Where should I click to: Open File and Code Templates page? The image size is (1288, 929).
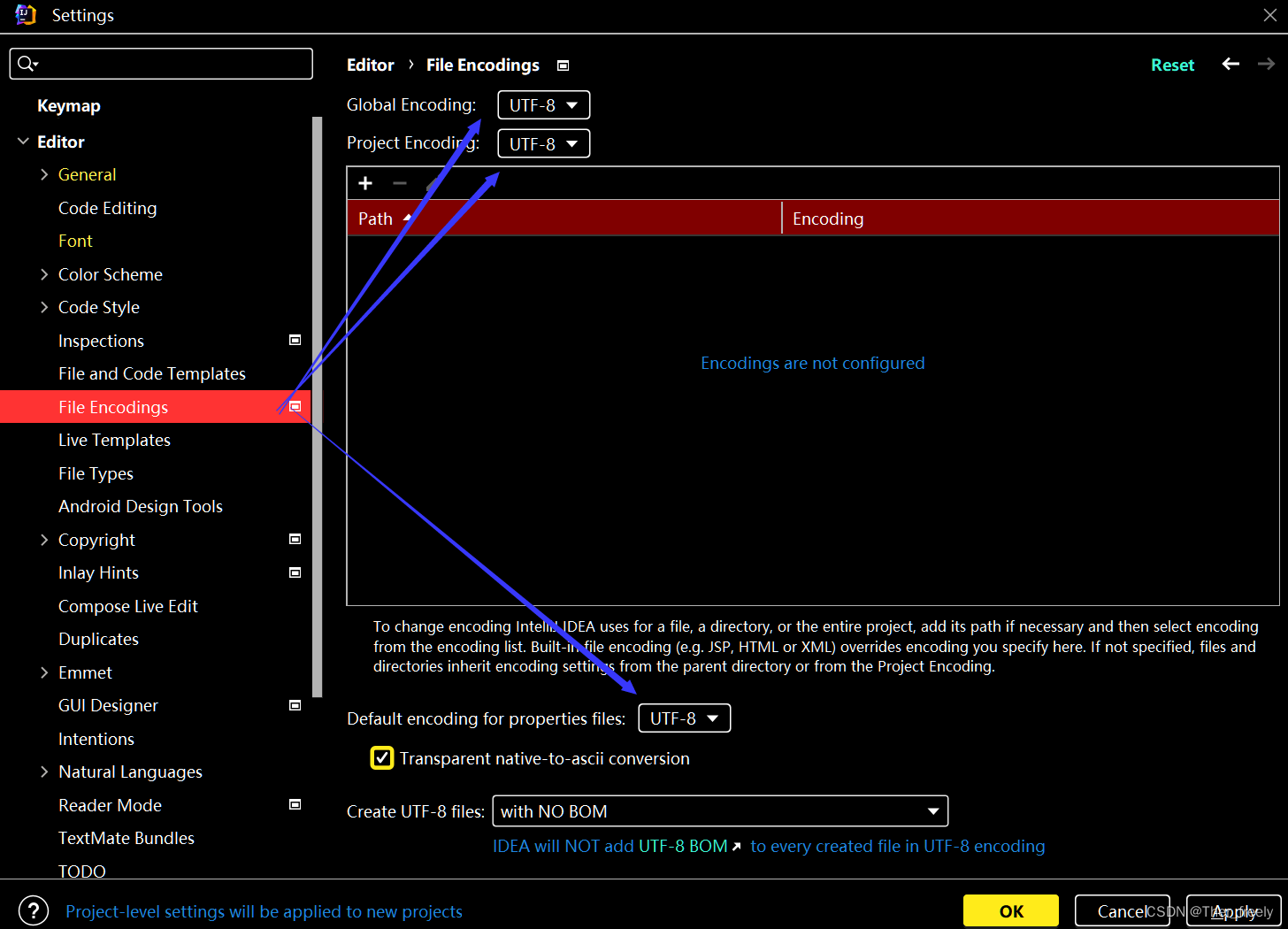point(152,373)
